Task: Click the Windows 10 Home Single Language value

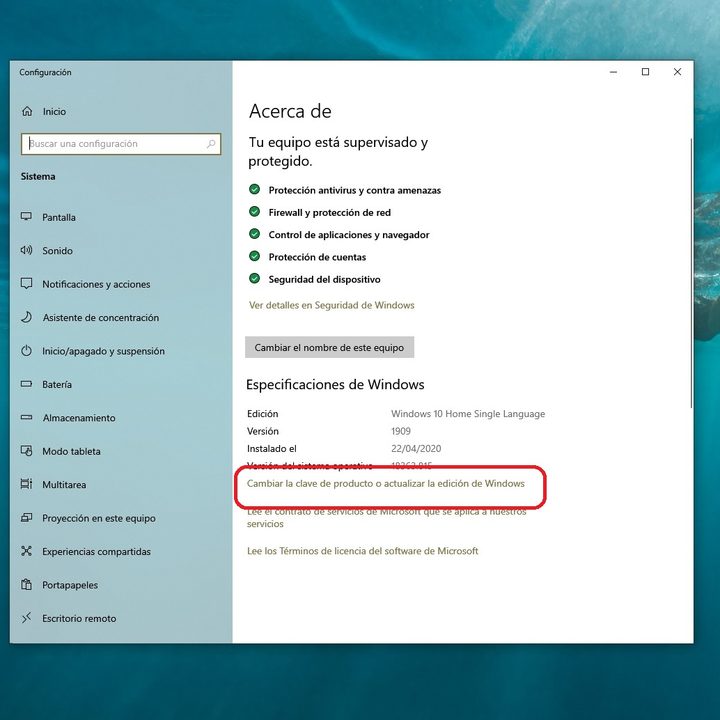Action: pos(468,414)
